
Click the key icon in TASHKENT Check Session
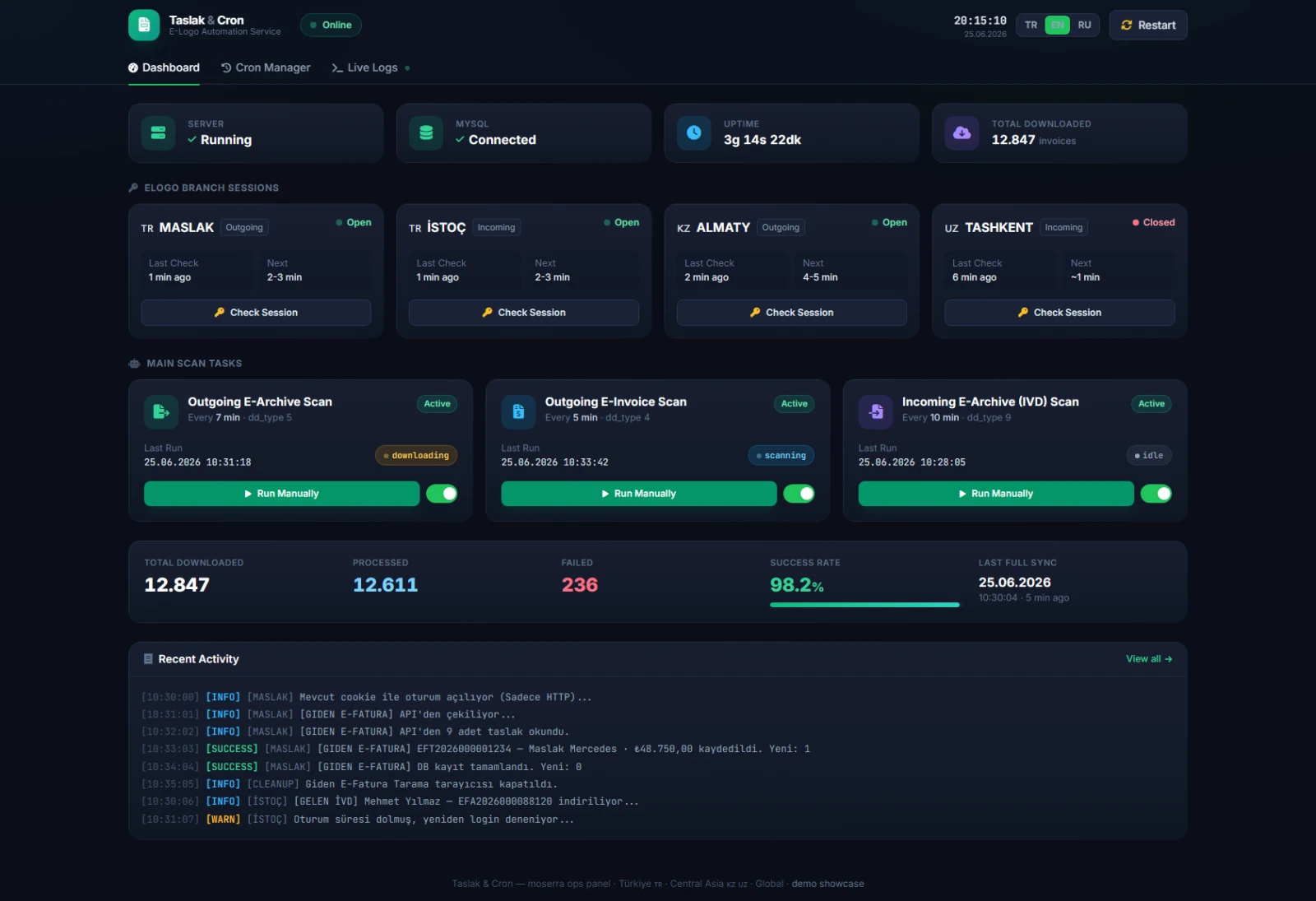click(x=1023, y=313)
